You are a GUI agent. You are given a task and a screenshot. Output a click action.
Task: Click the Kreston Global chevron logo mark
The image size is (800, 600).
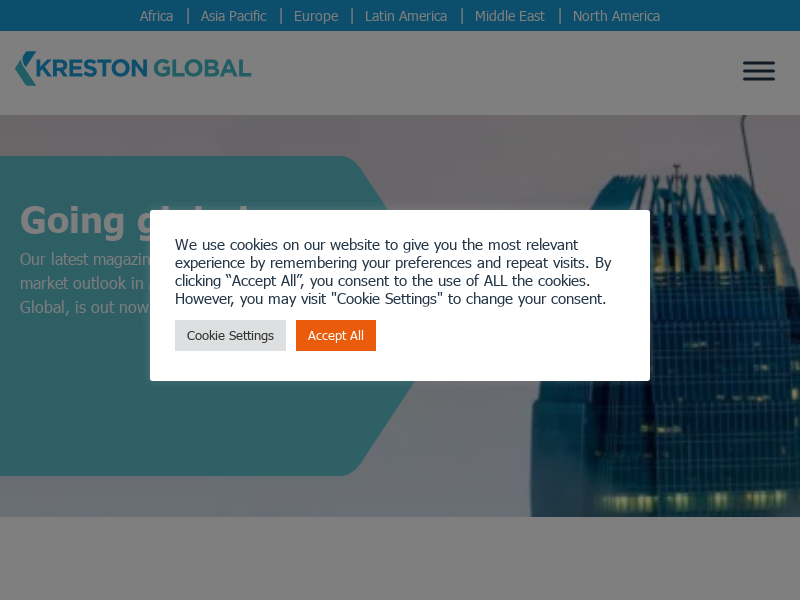tap(25, 68)
